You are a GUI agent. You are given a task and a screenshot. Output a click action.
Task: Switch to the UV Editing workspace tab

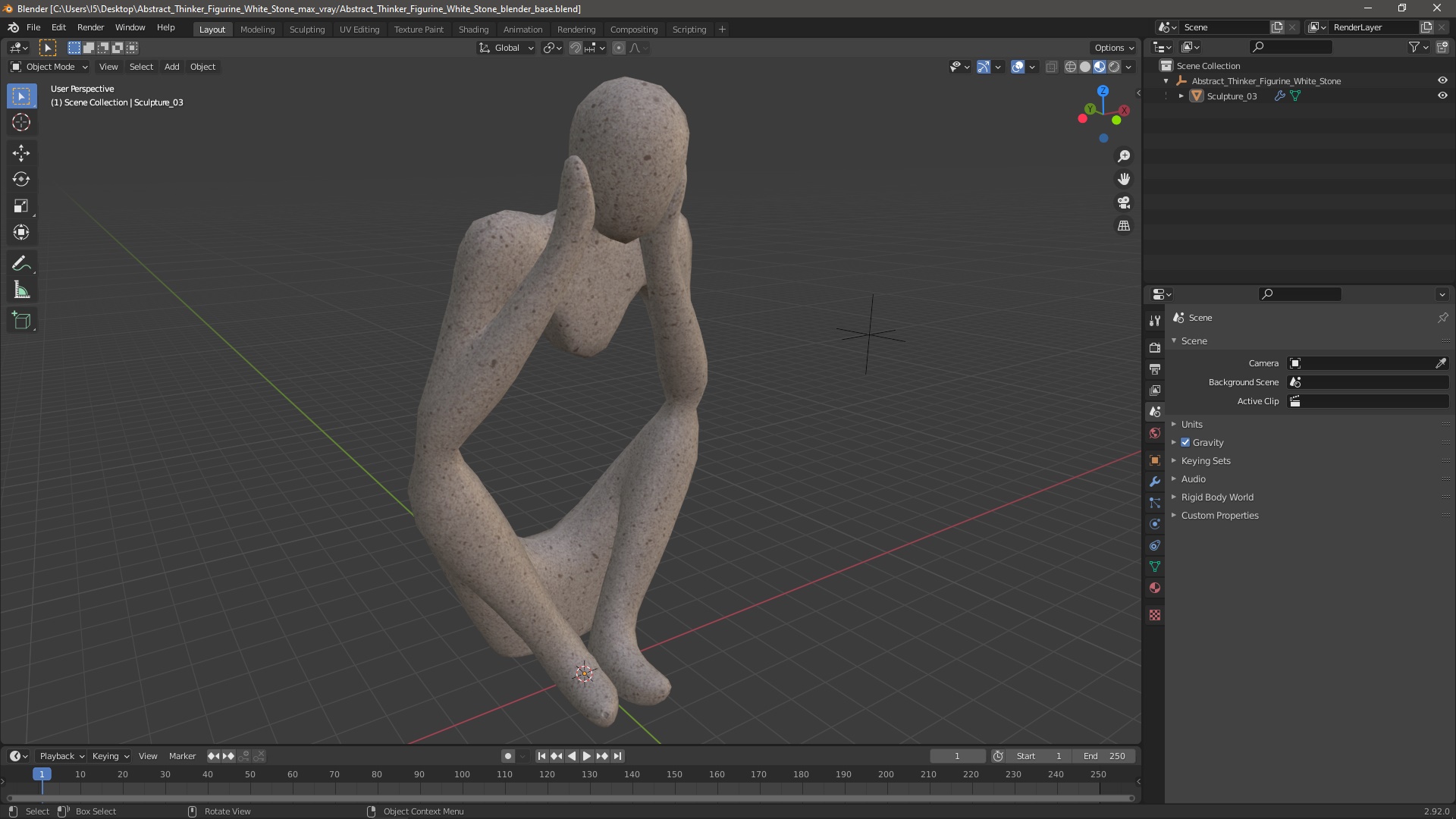point(359,29)
